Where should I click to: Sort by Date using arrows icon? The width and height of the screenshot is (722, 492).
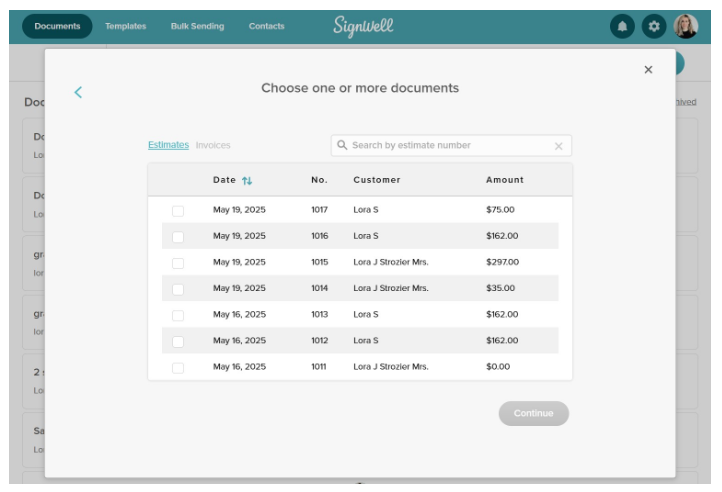point(247,181)
